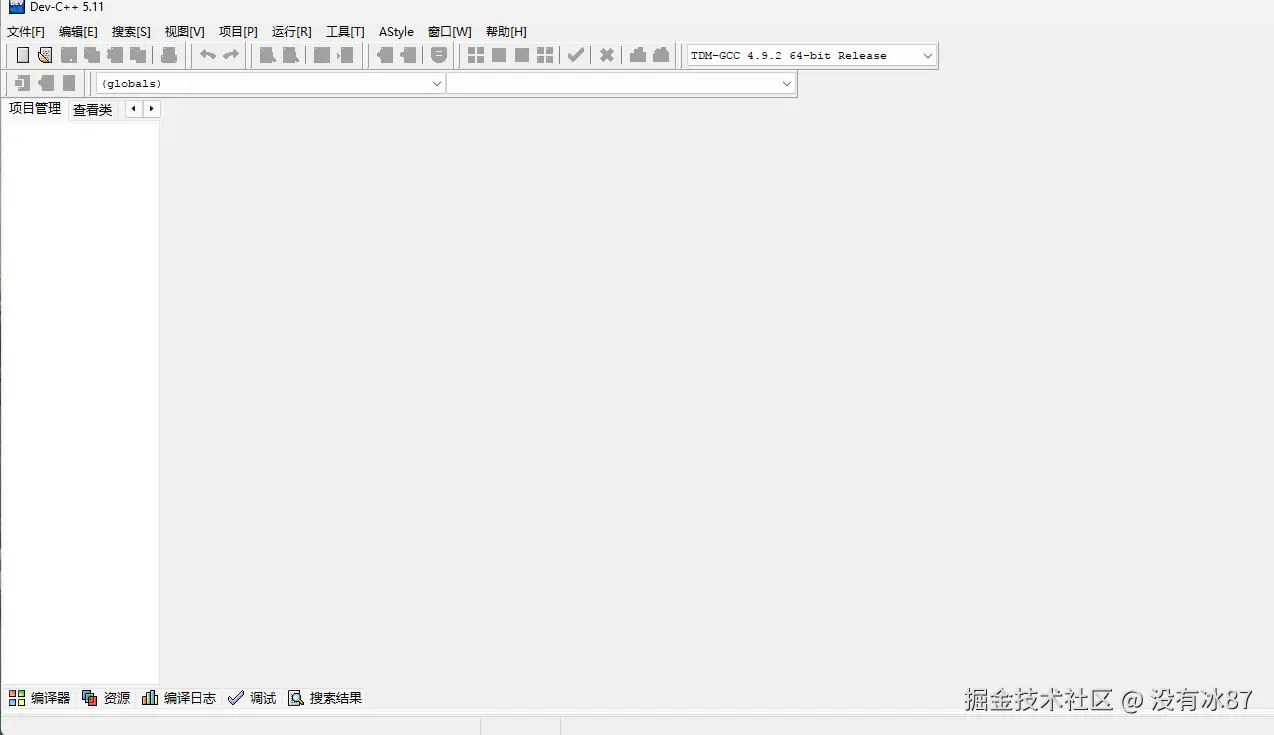The image size is (1274, 735).
Task: Switch to the 项目管理 tab
Action: 35,109
